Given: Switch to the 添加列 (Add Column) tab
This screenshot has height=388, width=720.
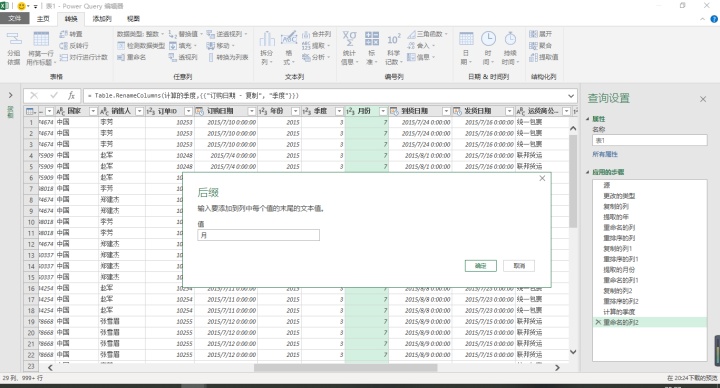Looking at the screenshot, I should click(x=102, y=19).
